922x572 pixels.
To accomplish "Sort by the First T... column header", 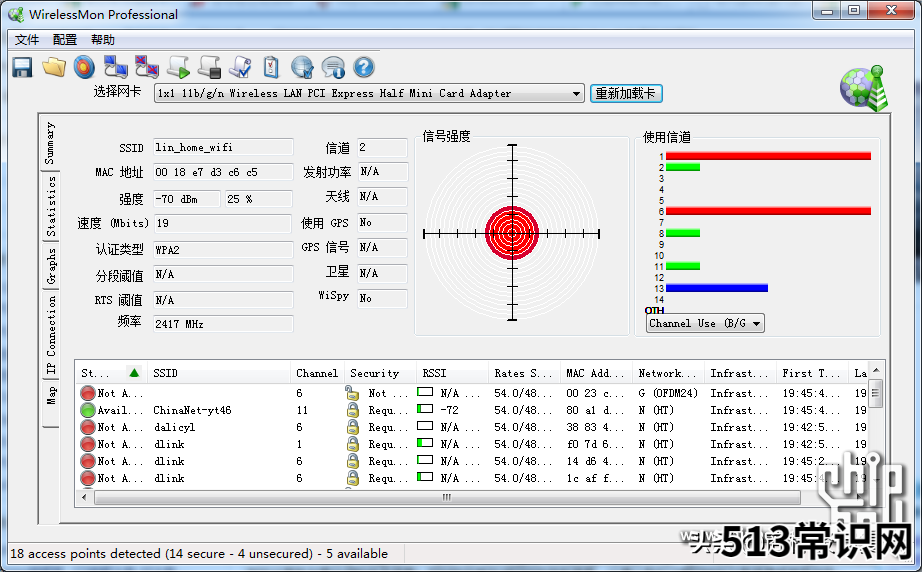I will 811,373.
